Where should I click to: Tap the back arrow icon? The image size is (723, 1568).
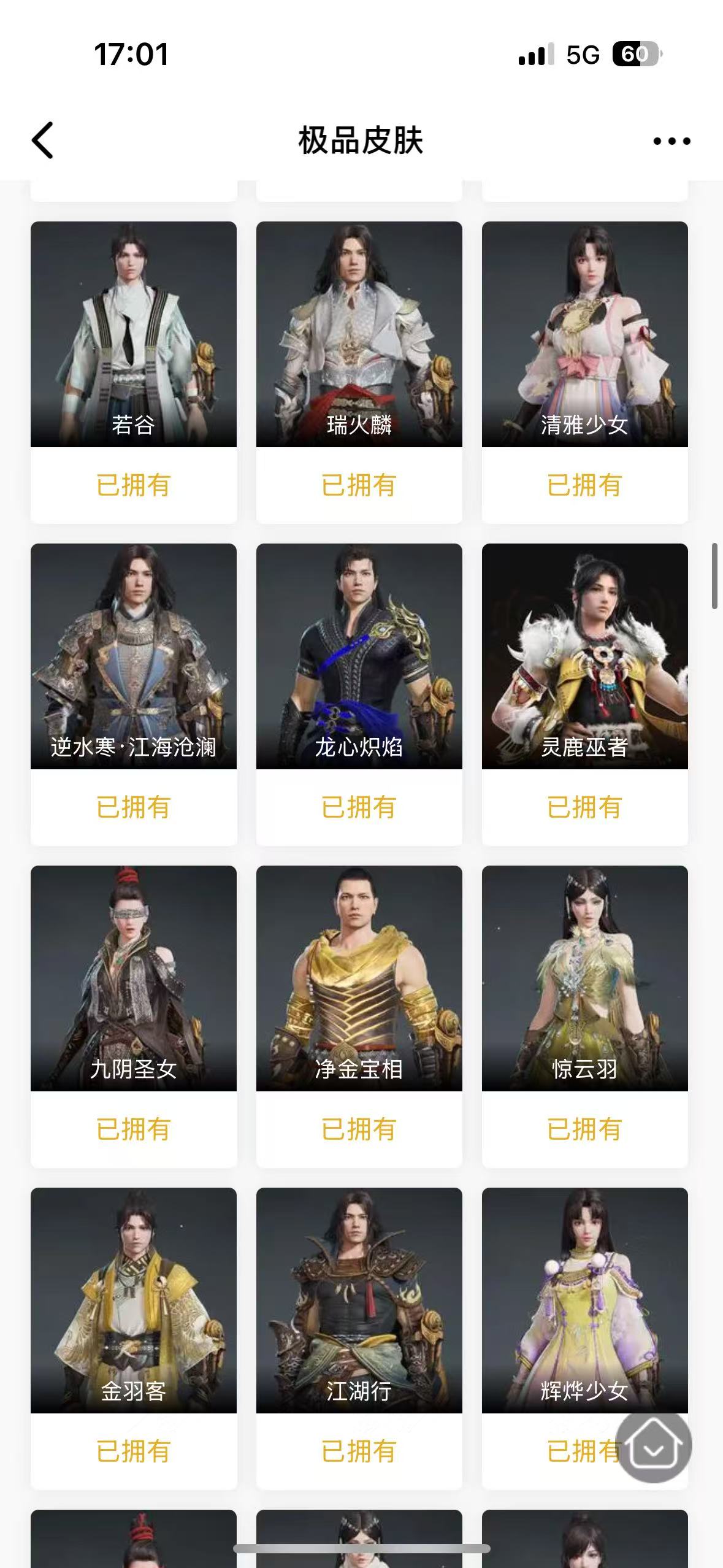pyautogui.click(x=42, y=140)
